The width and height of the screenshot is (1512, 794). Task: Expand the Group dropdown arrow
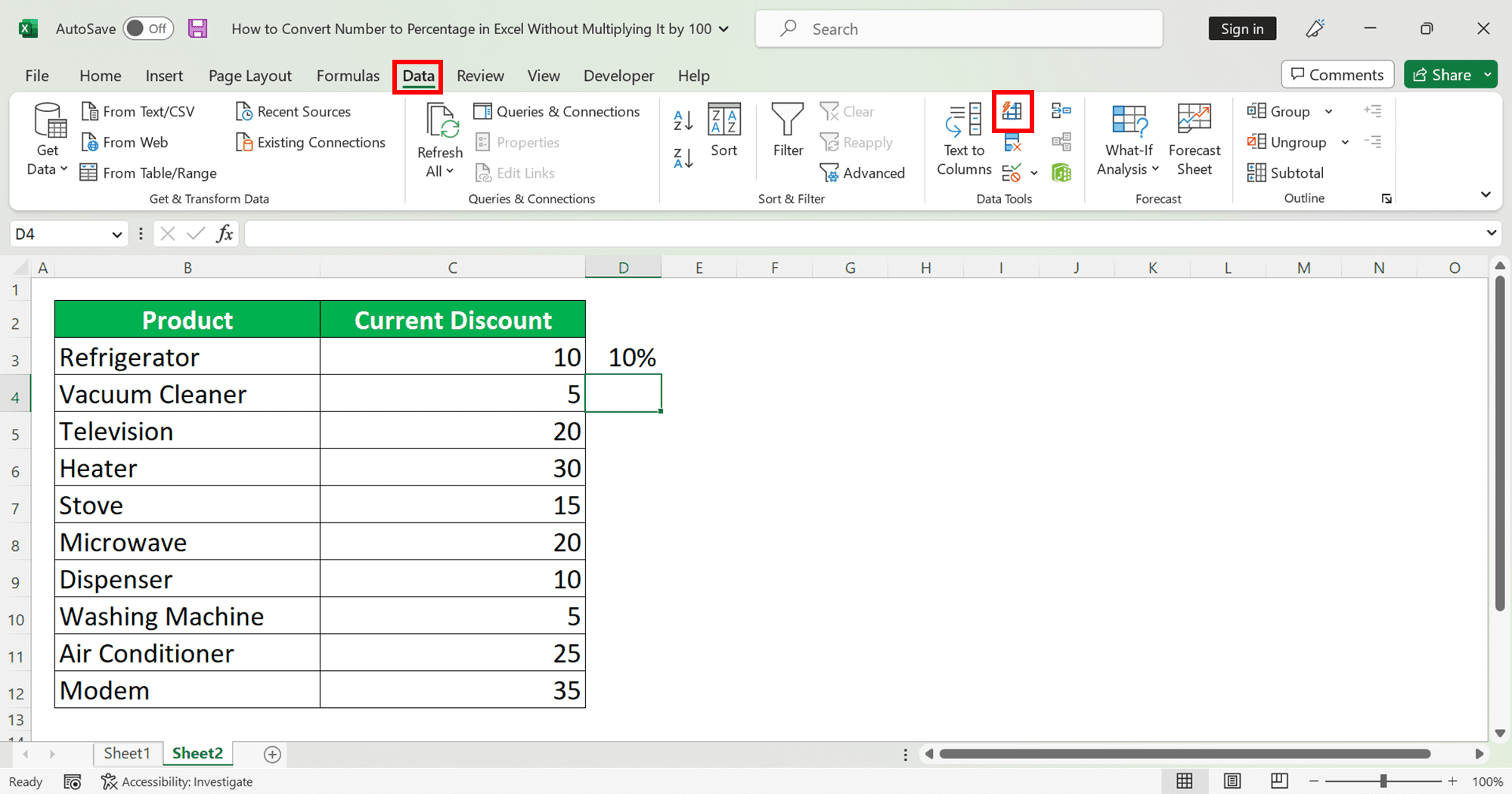(1328, 112)
